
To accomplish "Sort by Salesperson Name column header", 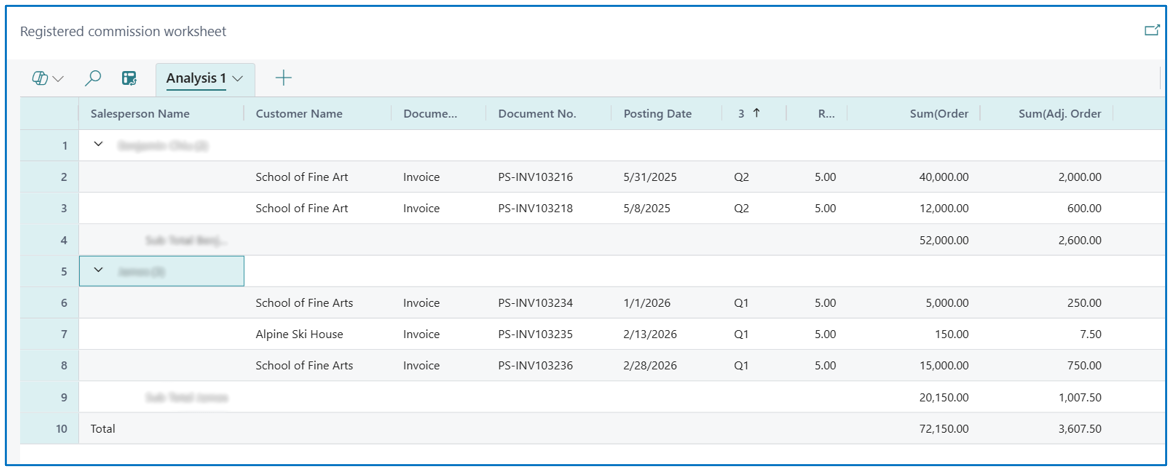I will point(140,114).
